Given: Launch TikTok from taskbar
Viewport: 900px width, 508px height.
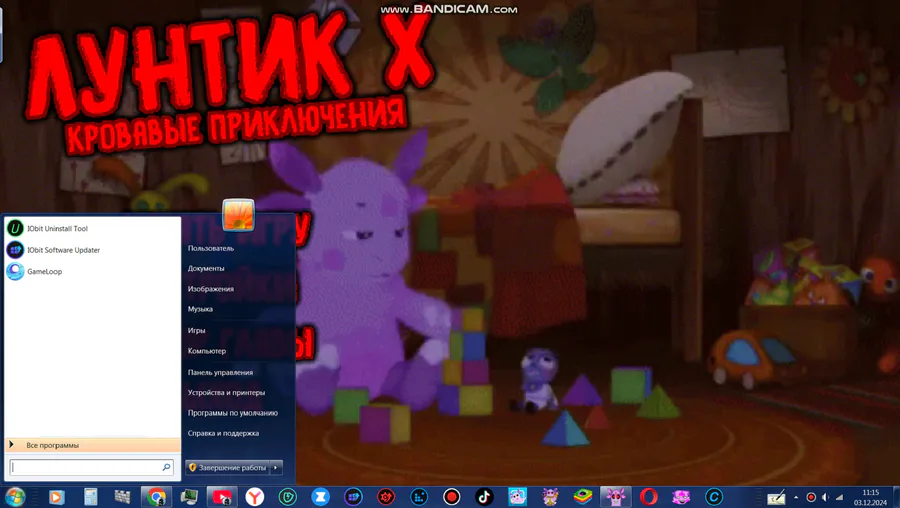Looking at the screenshot, I should click(484, 497).
